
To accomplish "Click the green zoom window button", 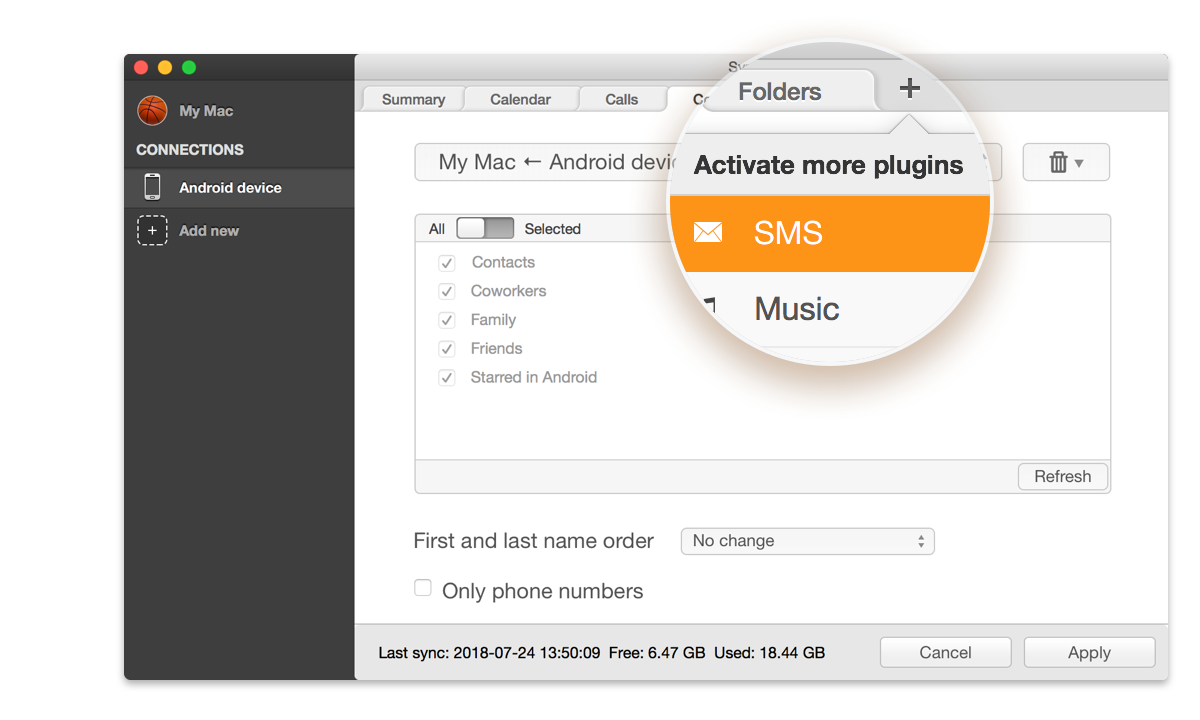I will click(189, 67).
